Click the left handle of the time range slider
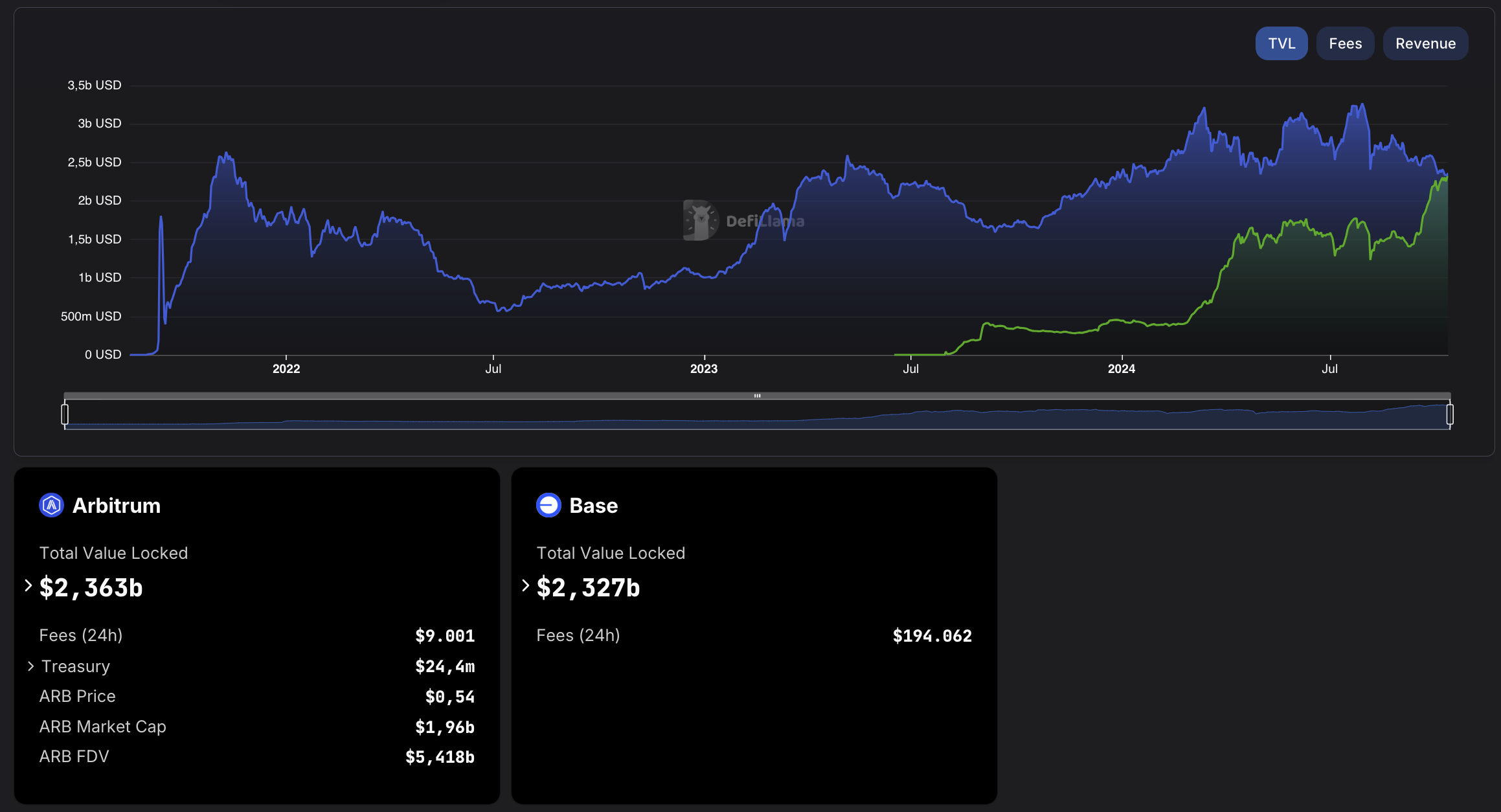The width and height of the screenshot is (1501, 812). (65, 414)
